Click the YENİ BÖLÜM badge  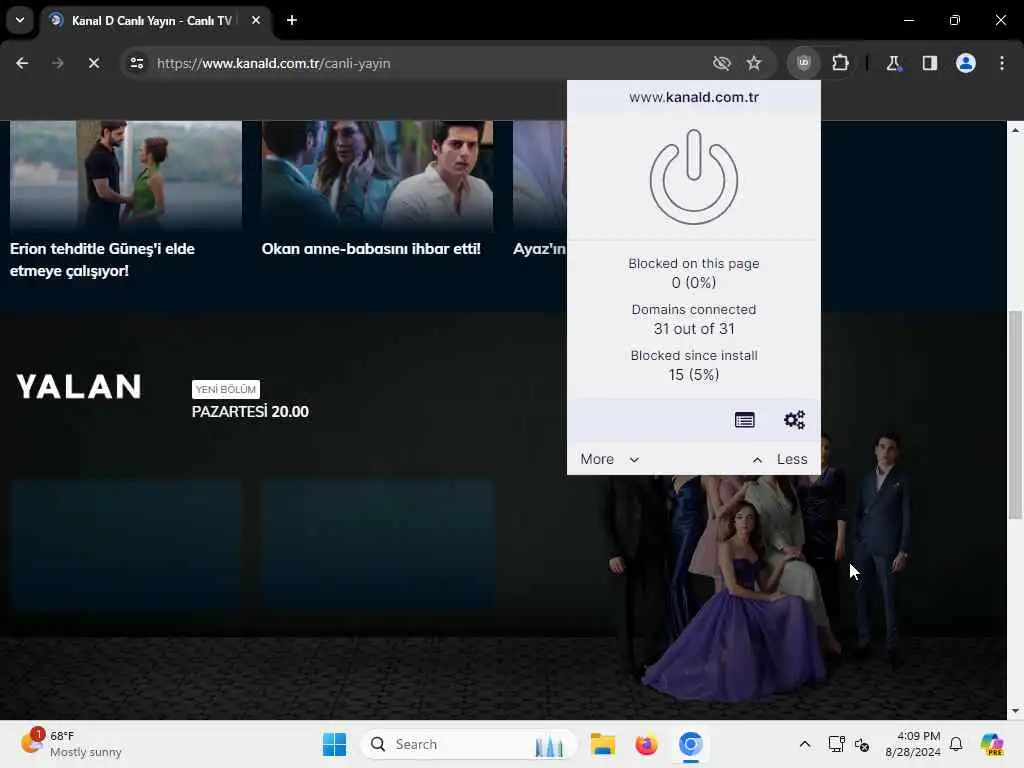click(226, 389)
